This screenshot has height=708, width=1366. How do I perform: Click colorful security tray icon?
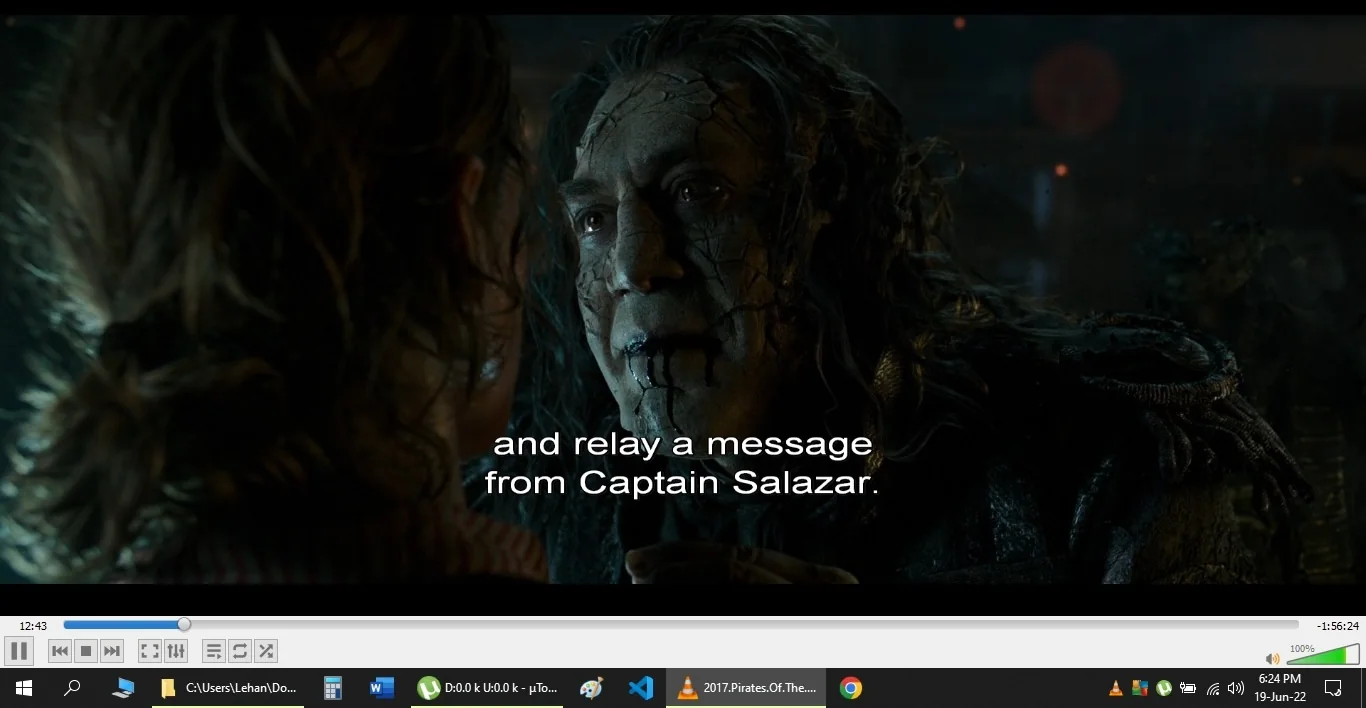coord(1140,688)
